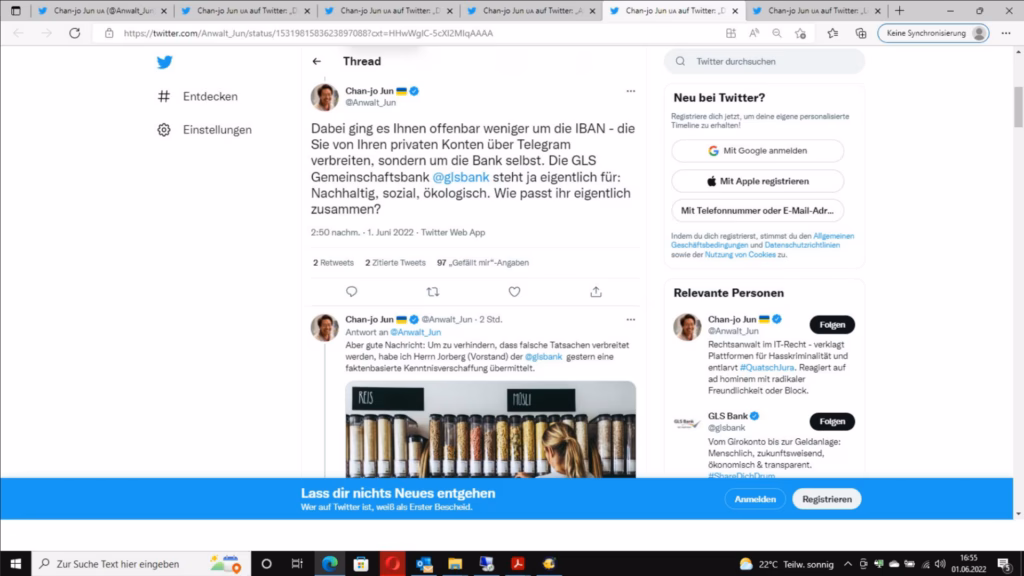Click the Twitter bird logo
The image size is (1024, 576).
coord(165,62)
